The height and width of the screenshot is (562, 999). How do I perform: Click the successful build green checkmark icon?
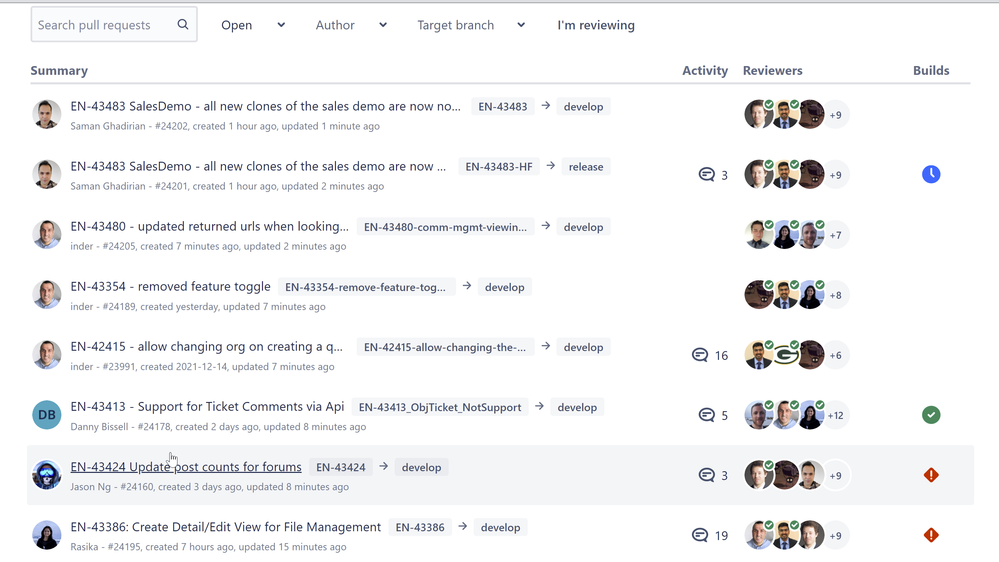[931, 415]
